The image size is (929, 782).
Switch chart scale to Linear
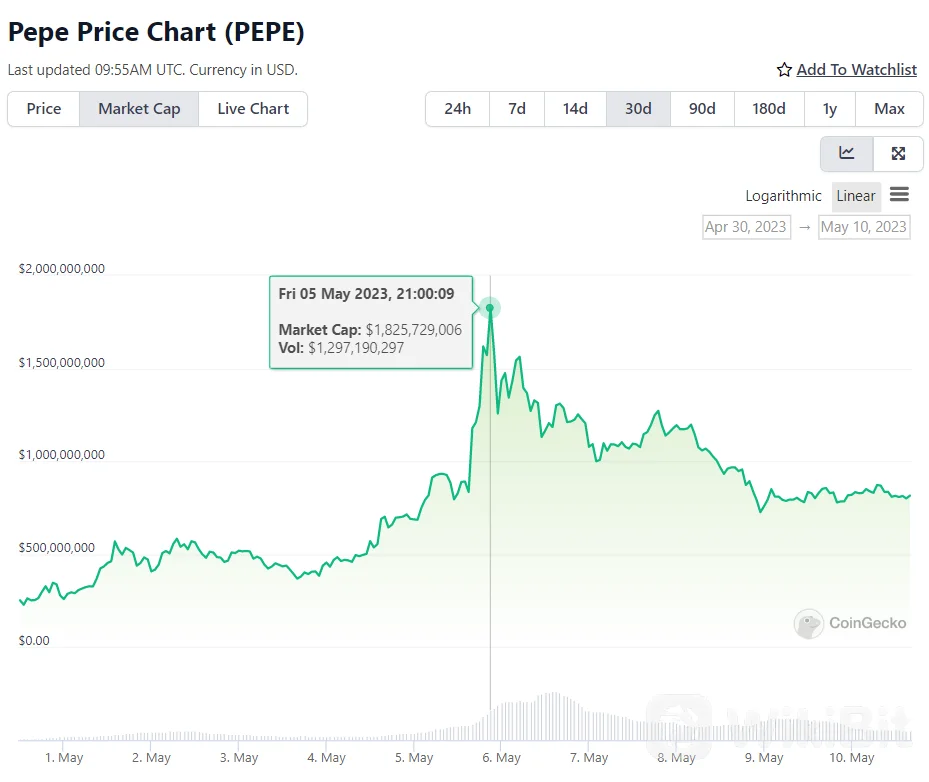[856, 196]
